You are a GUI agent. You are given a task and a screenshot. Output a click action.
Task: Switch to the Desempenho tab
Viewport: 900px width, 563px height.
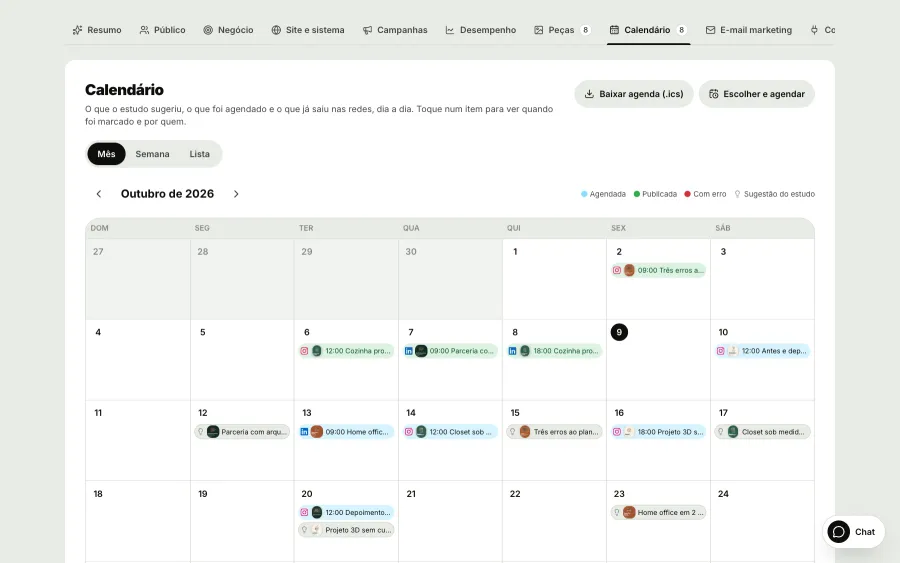(x=480, y=30)
